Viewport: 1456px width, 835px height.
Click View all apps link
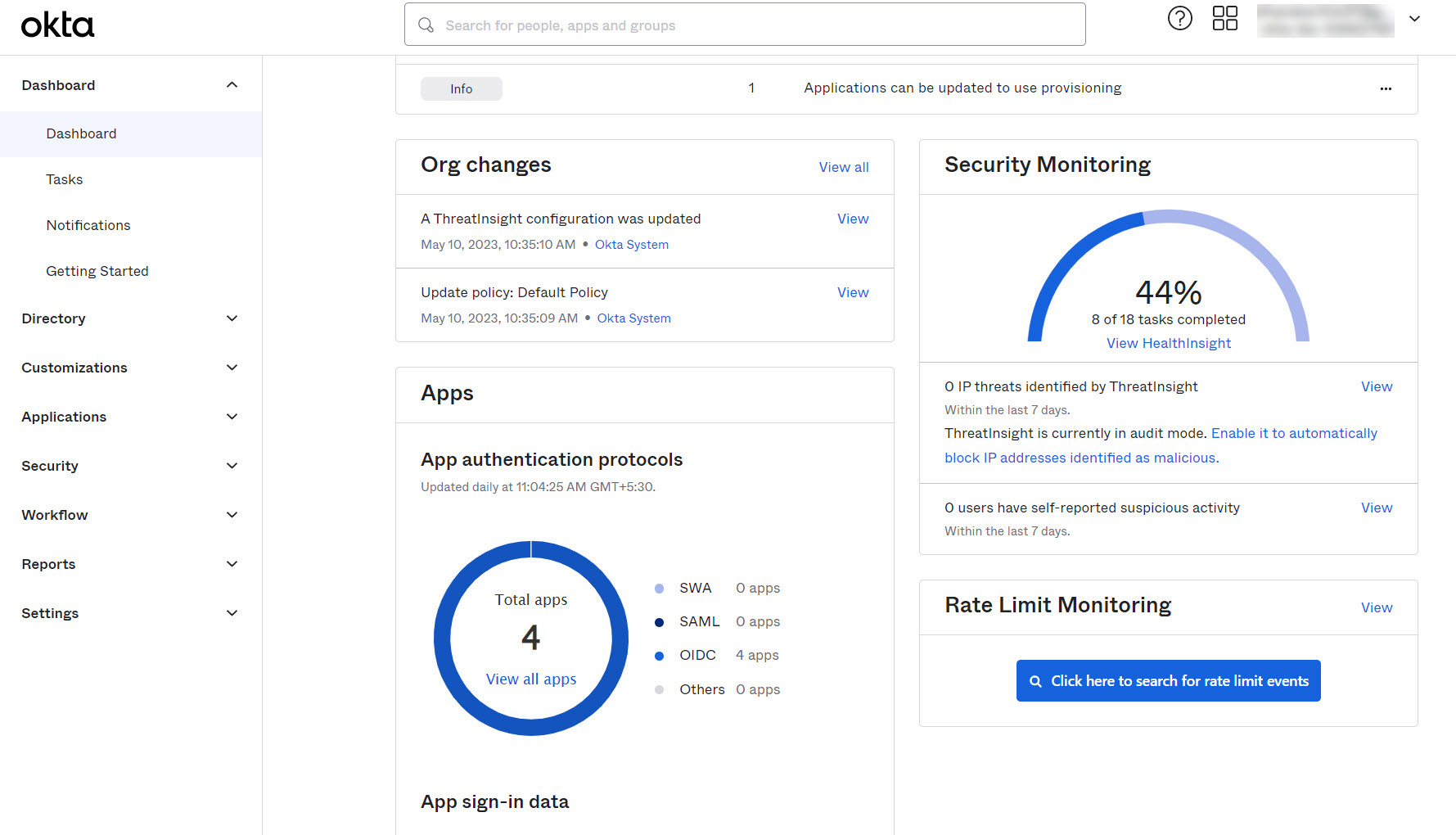[x=530, y=679]
